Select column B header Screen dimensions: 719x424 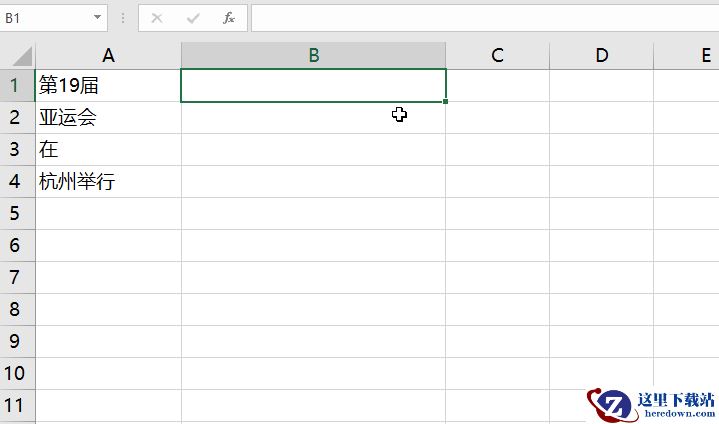point(314,55)
